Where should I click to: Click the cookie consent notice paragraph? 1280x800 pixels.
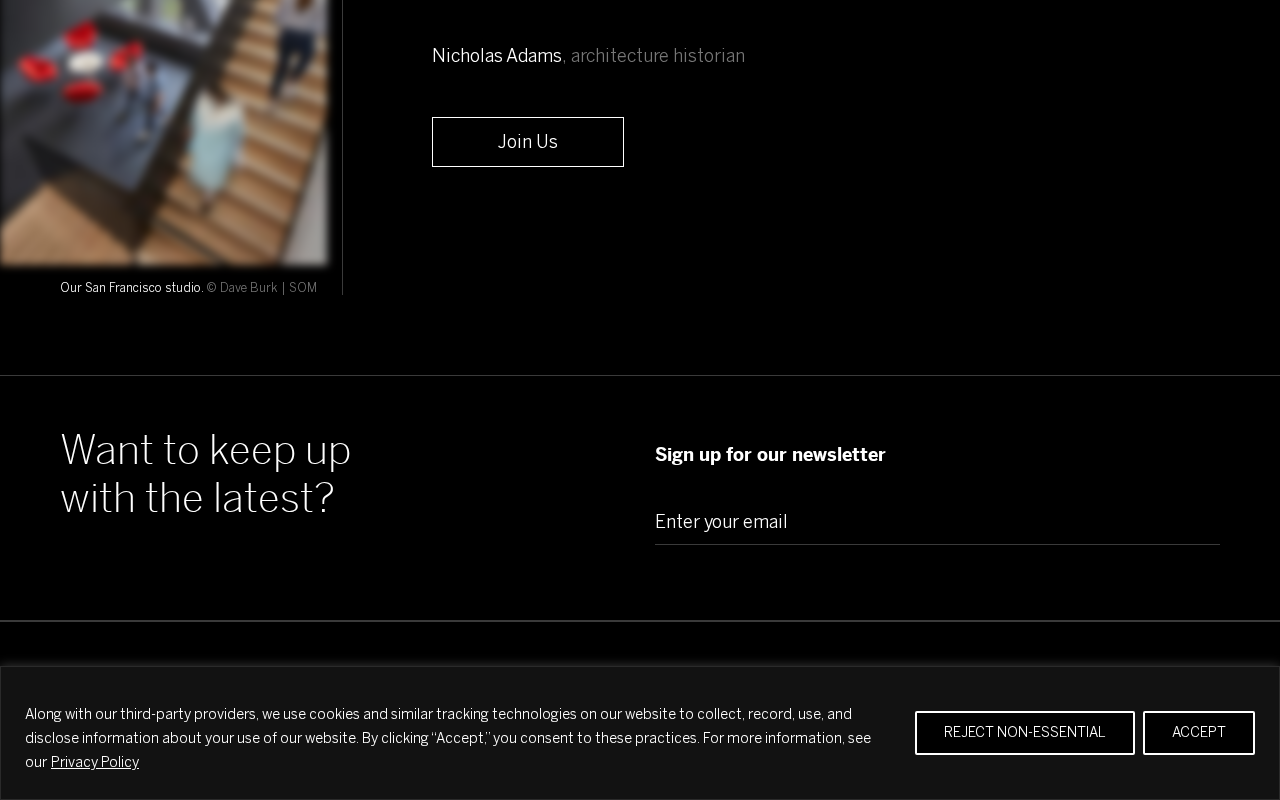pyautogui.click(x=448, y=738)
